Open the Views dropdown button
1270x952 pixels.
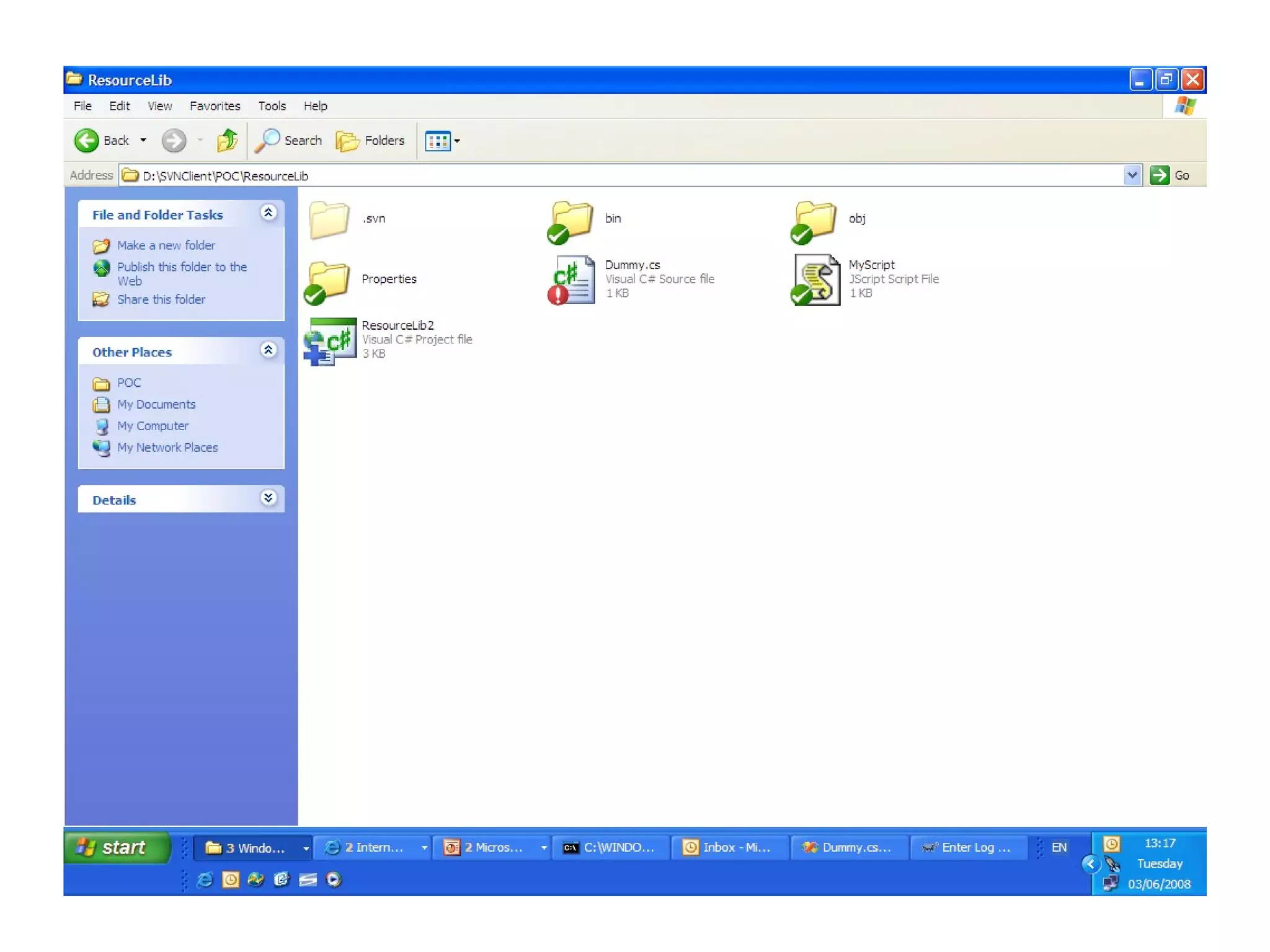pyautogui.click(x=442, y=141)
